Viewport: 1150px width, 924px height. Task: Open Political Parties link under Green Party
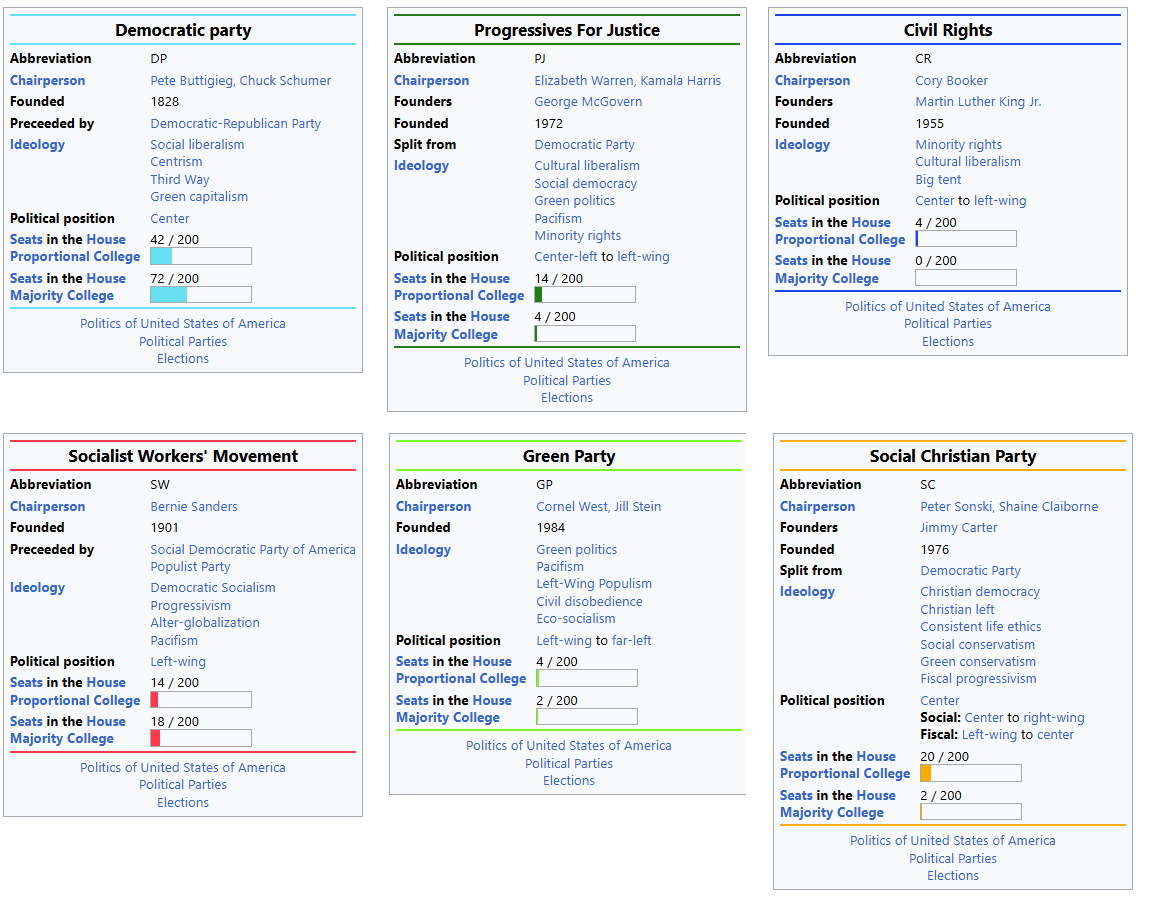point(568,763)
